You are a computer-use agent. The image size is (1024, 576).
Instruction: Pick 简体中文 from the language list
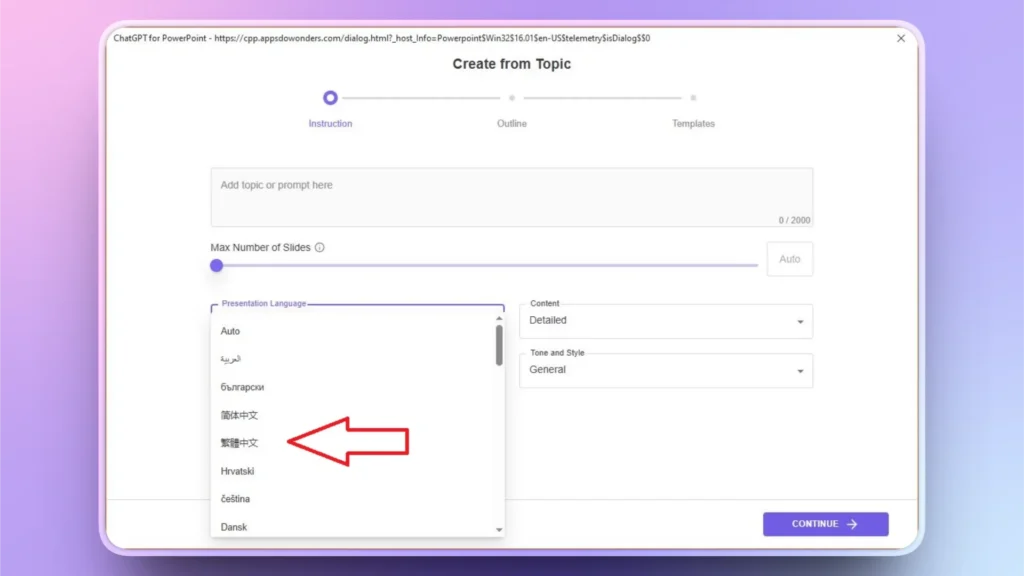240,415
